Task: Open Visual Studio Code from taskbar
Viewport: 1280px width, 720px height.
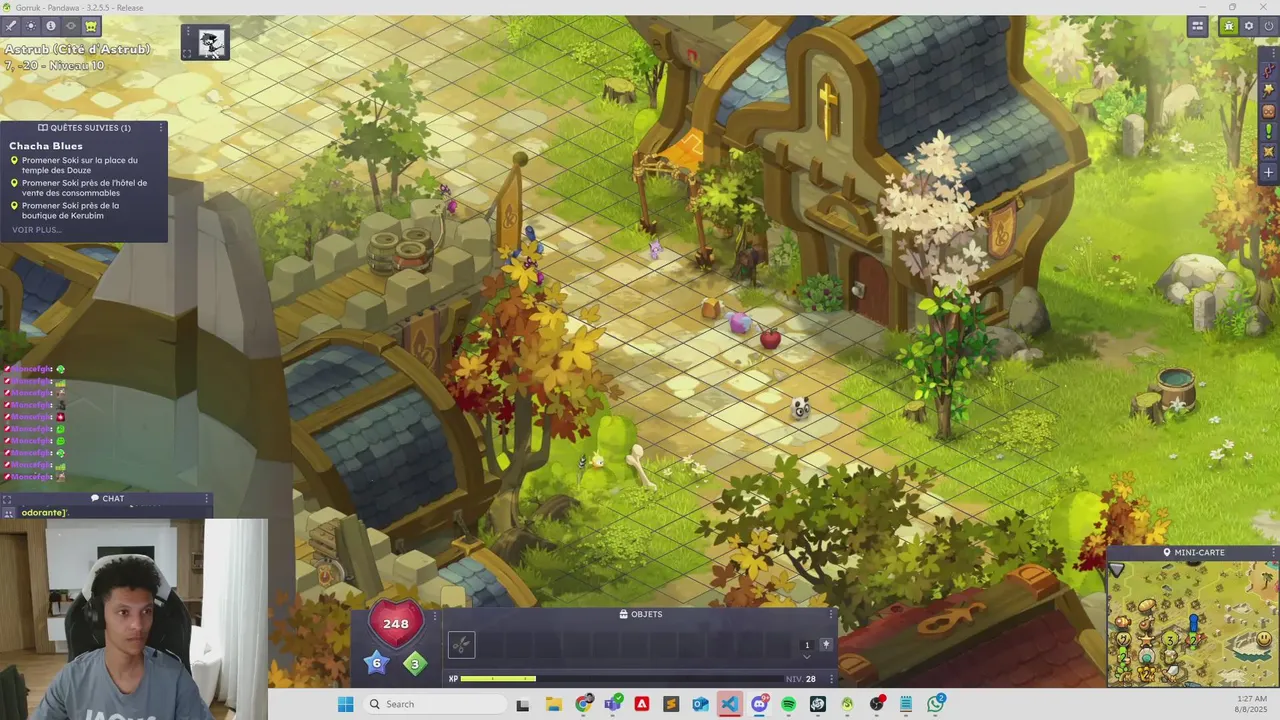Action: click(x=730, y=704)
